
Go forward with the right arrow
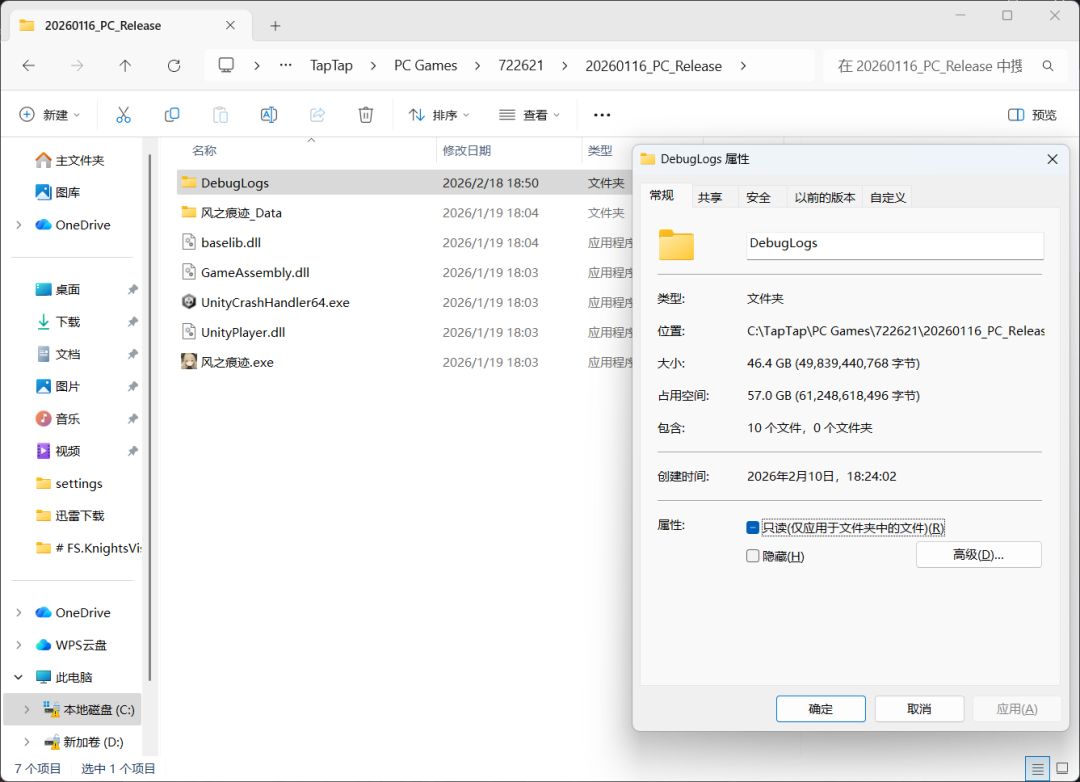(x=76, y=65)
